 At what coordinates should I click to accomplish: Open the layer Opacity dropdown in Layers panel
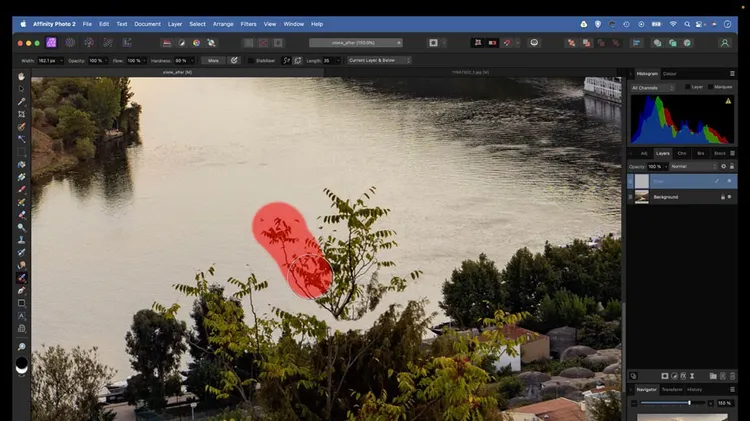coord(665,166)
